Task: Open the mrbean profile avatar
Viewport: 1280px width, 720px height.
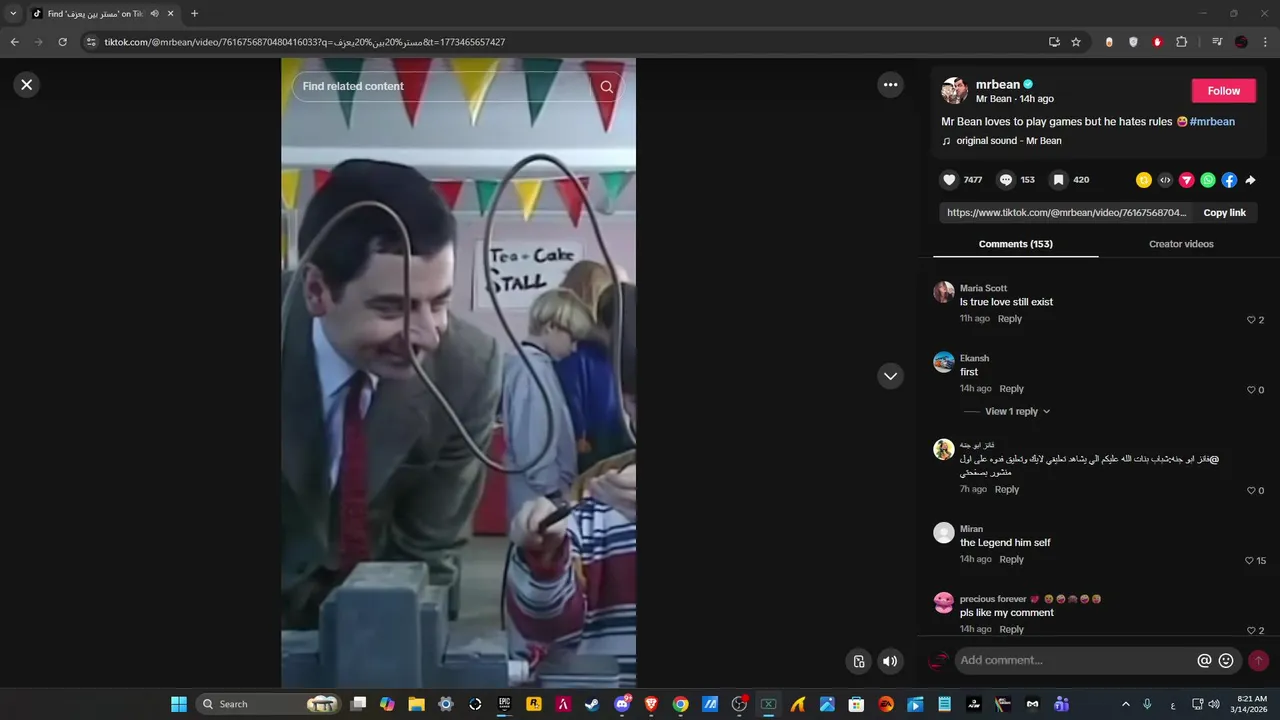Action: pos(954,90)
